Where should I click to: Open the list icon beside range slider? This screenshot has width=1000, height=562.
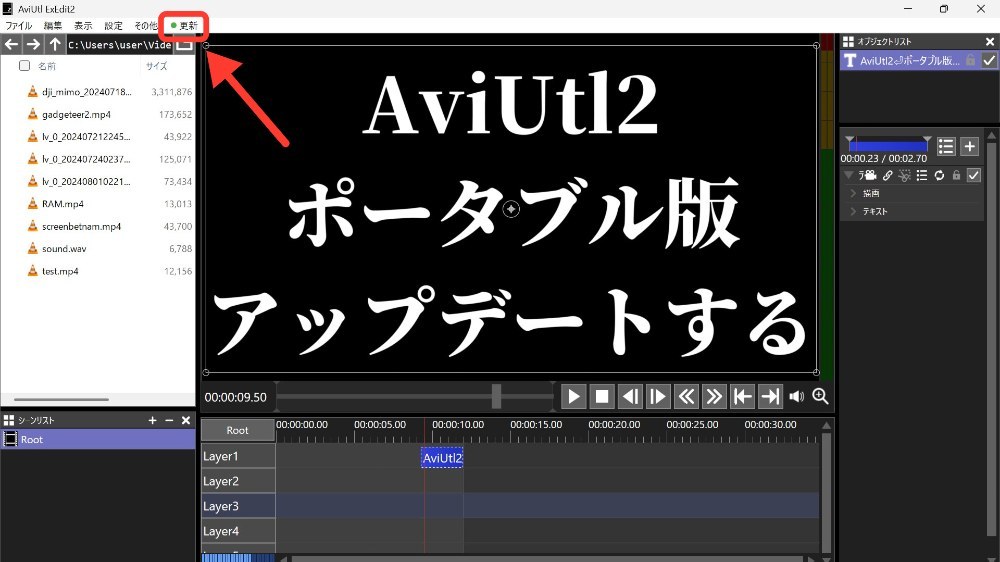946,147
